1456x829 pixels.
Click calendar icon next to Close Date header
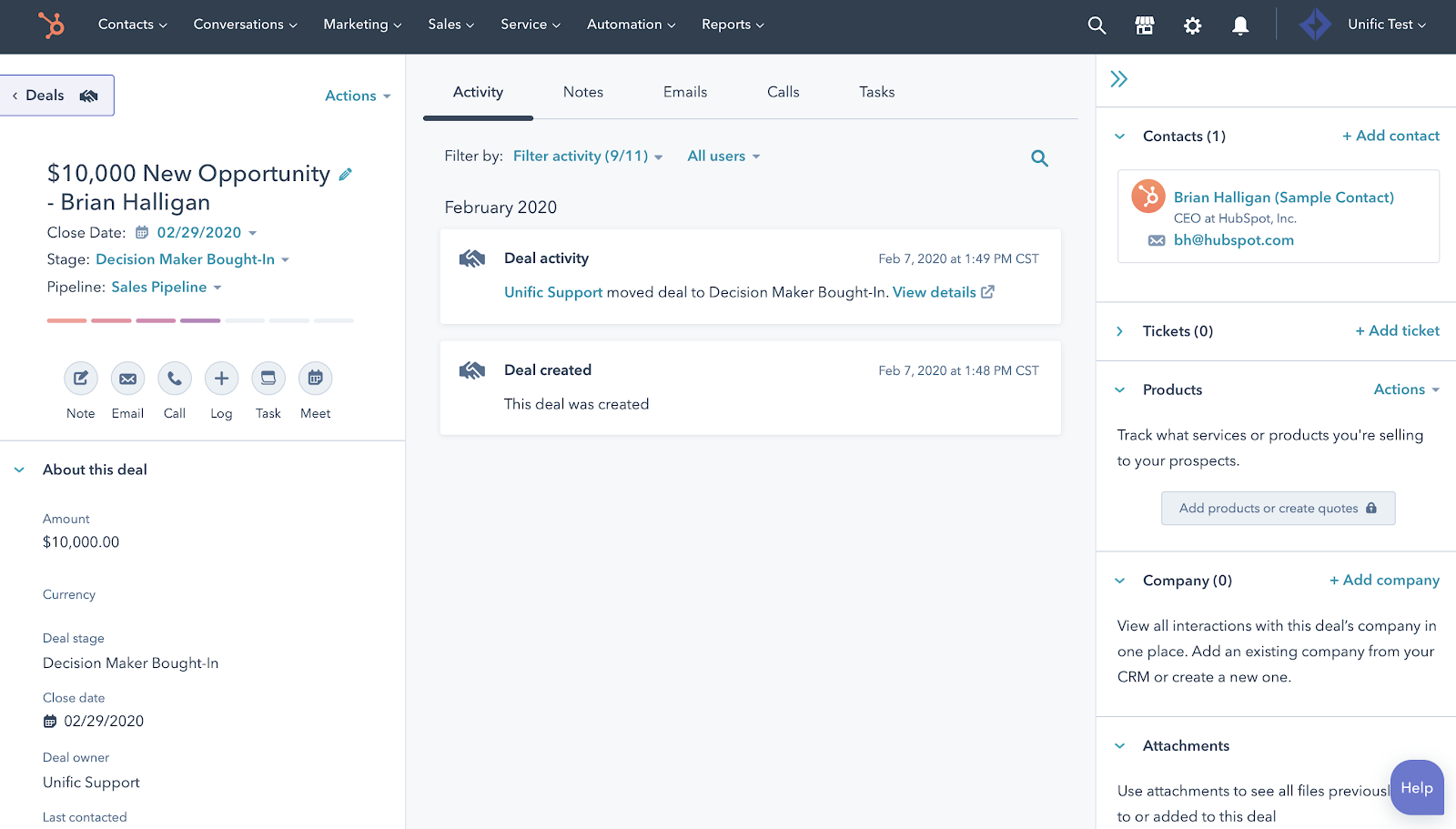pyautogui.click(x=142, y=232)
